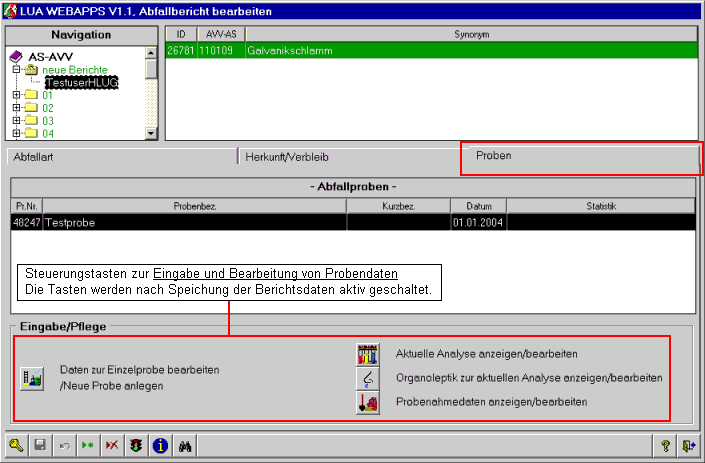Screen dimensions: 705x463
Task: Select the TestuserHLUG tree entry
Action: pyautogui.click(x=81, y=82)
